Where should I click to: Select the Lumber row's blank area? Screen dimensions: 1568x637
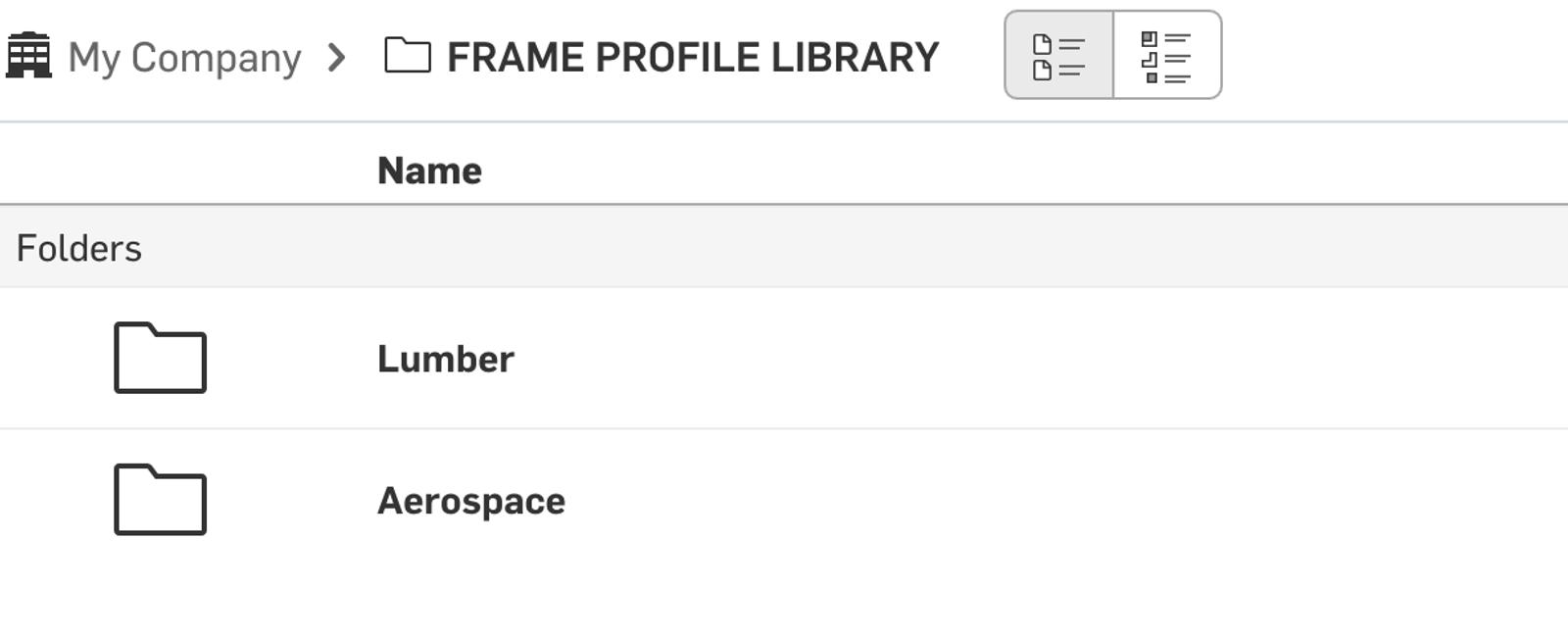point(980,359)
